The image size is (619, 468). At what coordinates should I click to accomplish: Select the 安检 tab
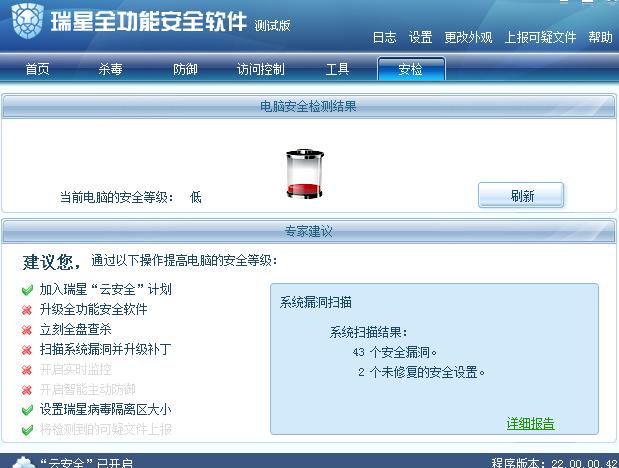point(411,69)
